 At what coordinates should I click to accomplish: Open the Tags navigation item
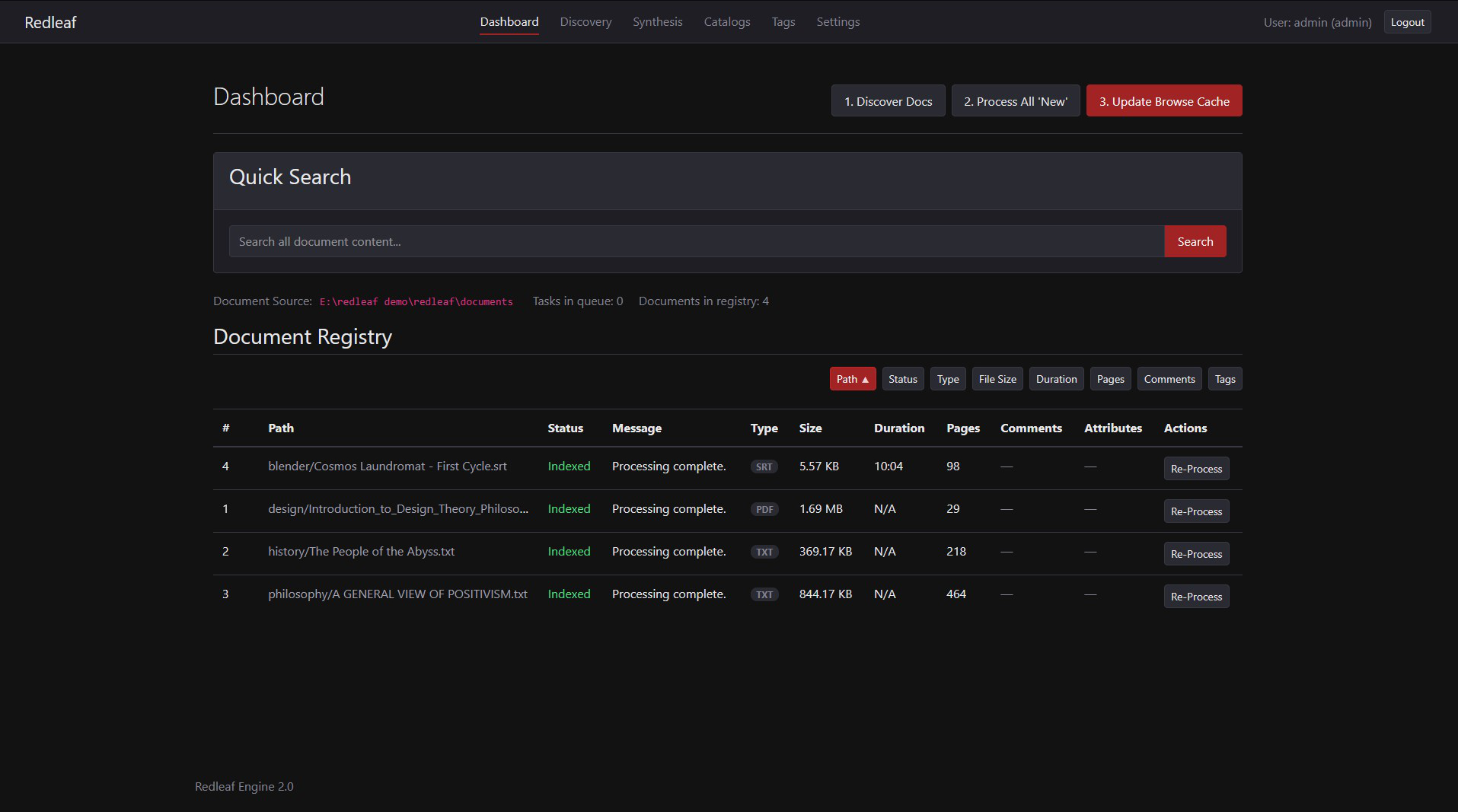(x=783, y=22)
